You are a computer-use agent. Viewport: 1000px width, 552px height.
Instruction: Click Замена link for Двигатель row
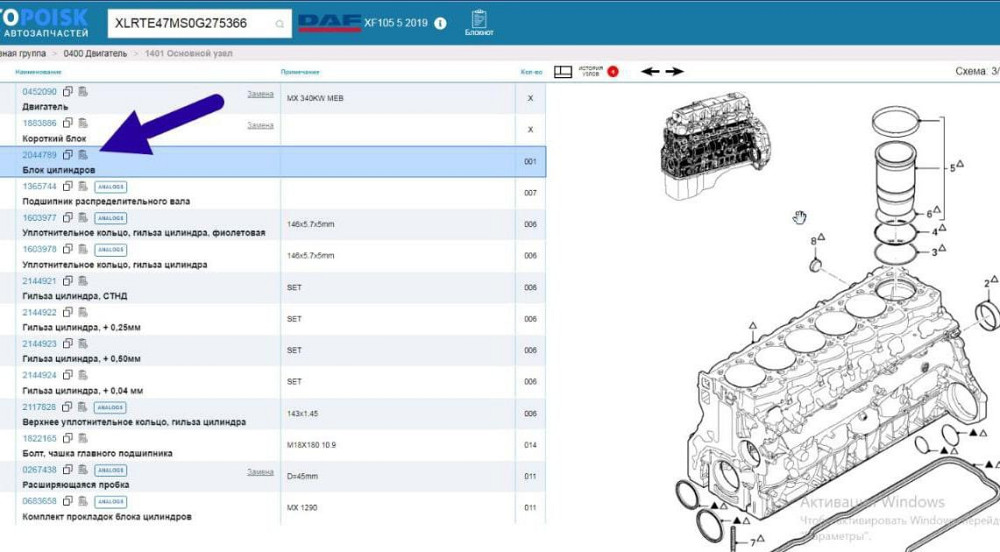tap(260, 94)
